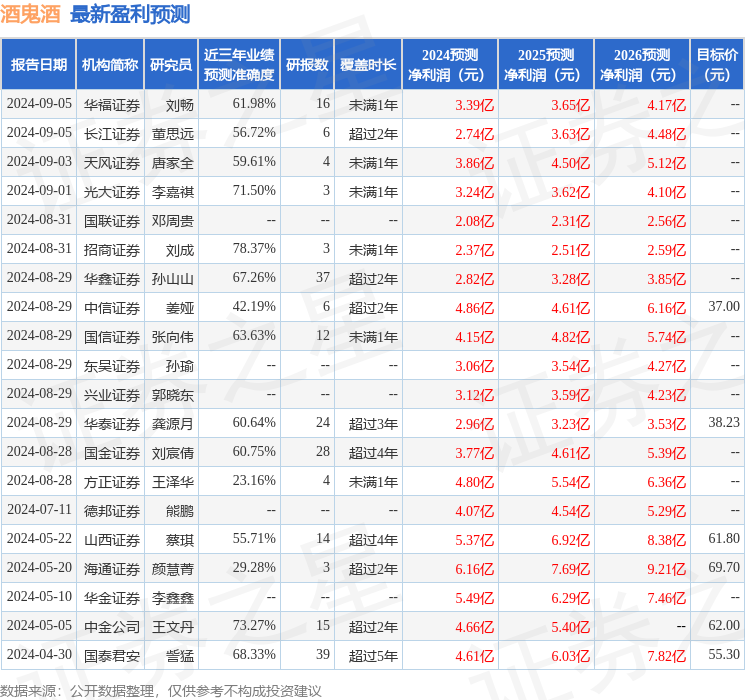Select the 机构简称 column header

(110, 65)
